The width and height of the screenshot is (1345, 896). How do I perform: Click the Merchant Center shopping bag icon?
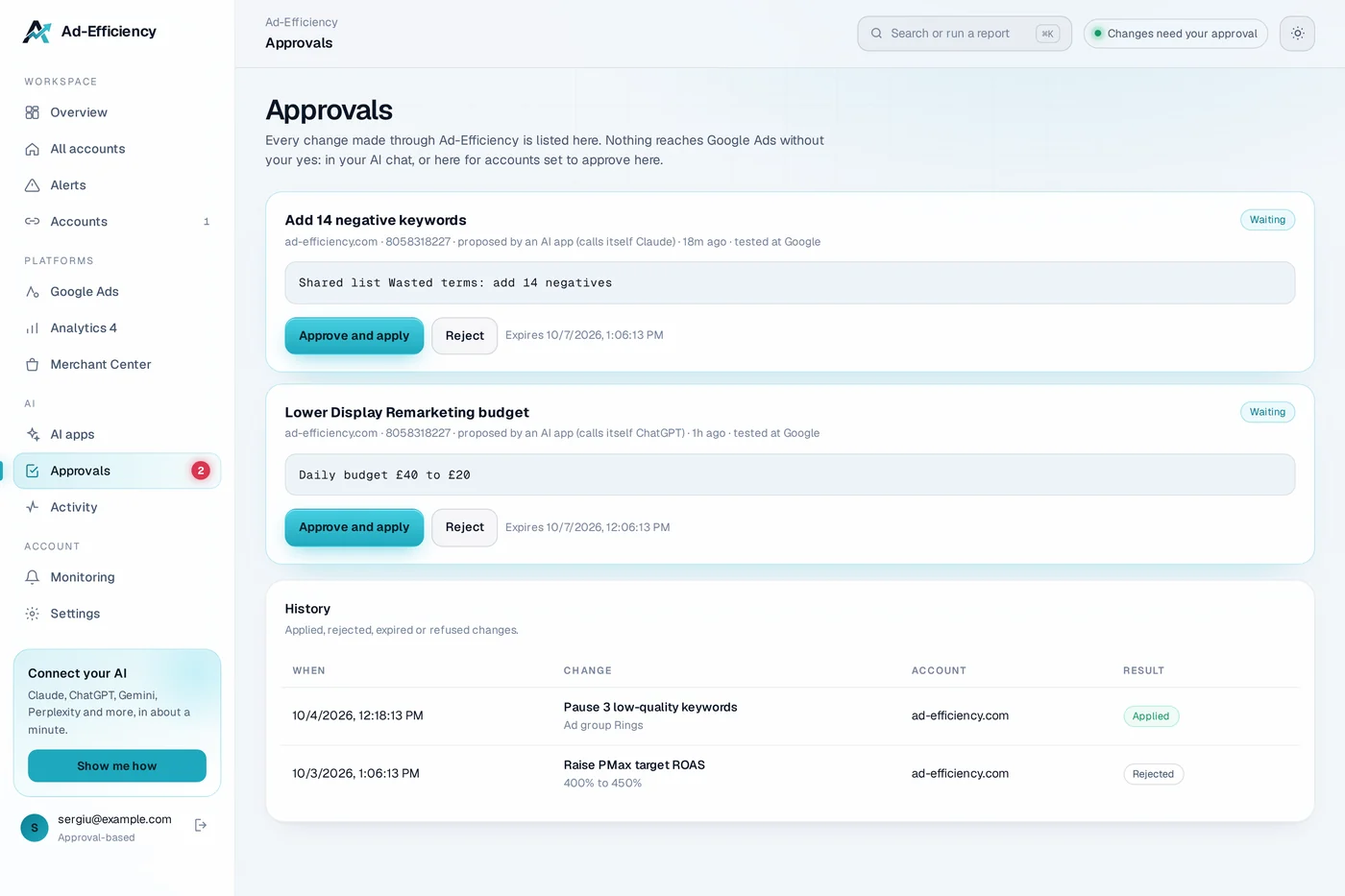point(32,365)
